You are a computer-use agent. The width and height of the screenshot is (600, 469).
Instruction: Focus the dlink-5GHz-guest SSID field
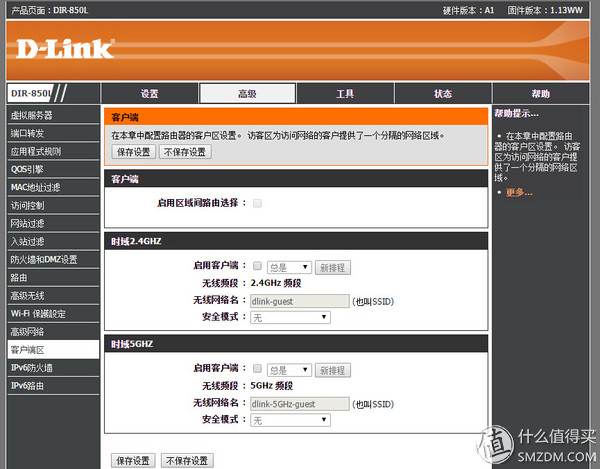(299, 404)
